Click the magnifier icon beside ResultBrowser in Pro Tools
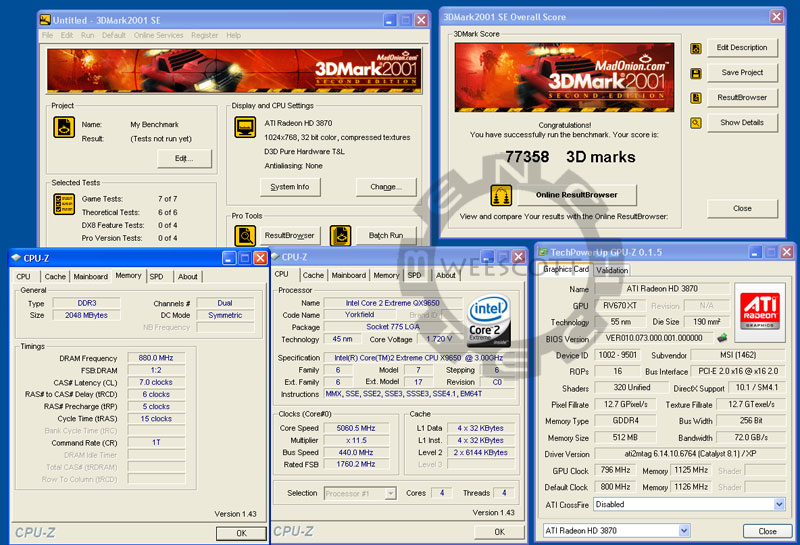800x545 pixels. tap(245, 236)
